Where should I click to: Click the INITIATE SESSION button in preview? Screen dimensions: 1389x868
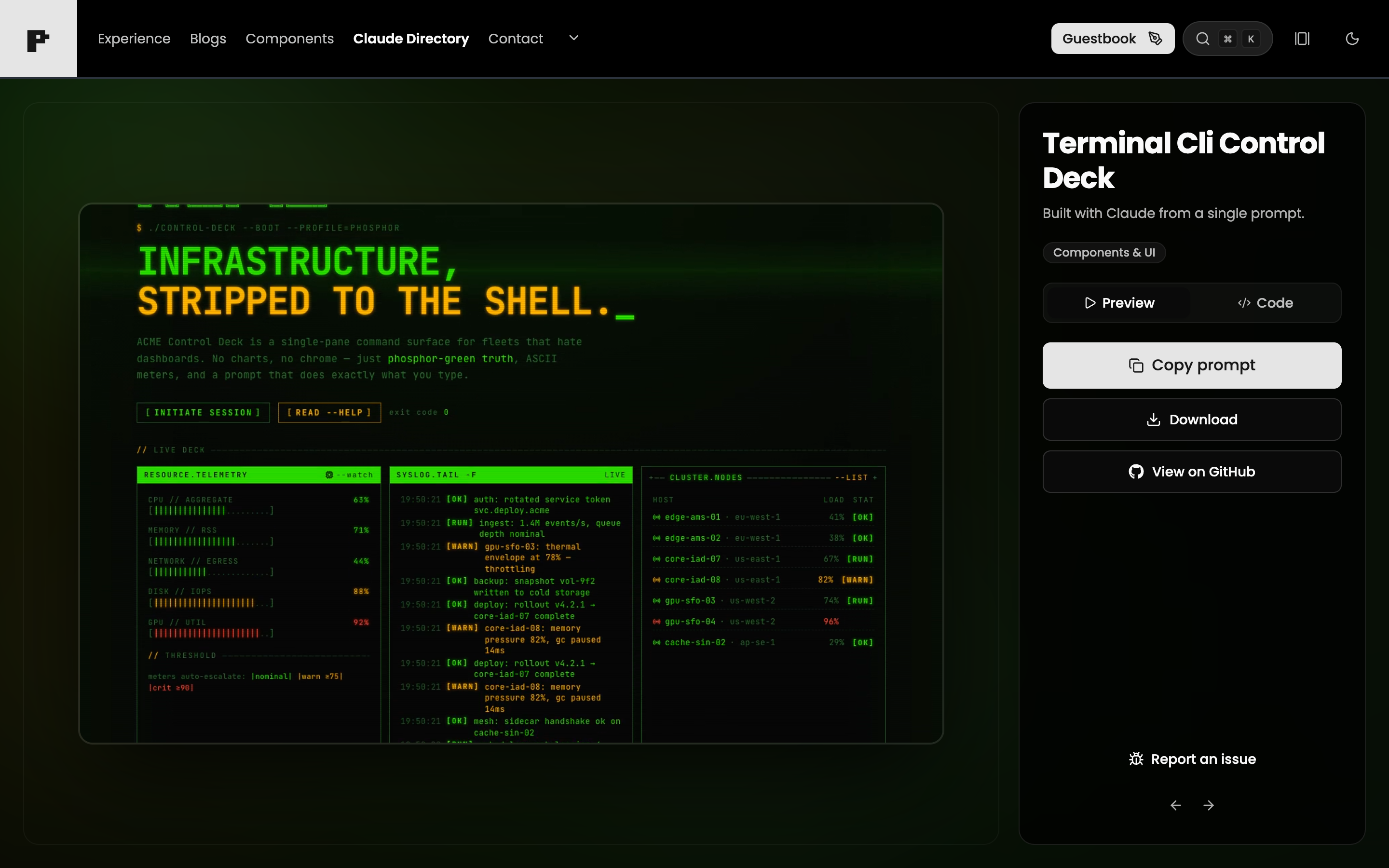coord(203,413)
